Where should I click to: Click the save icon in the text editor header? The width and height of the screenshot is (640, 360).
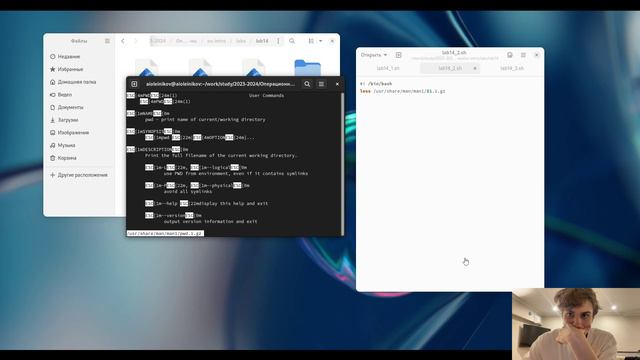(x=510, y=55)
